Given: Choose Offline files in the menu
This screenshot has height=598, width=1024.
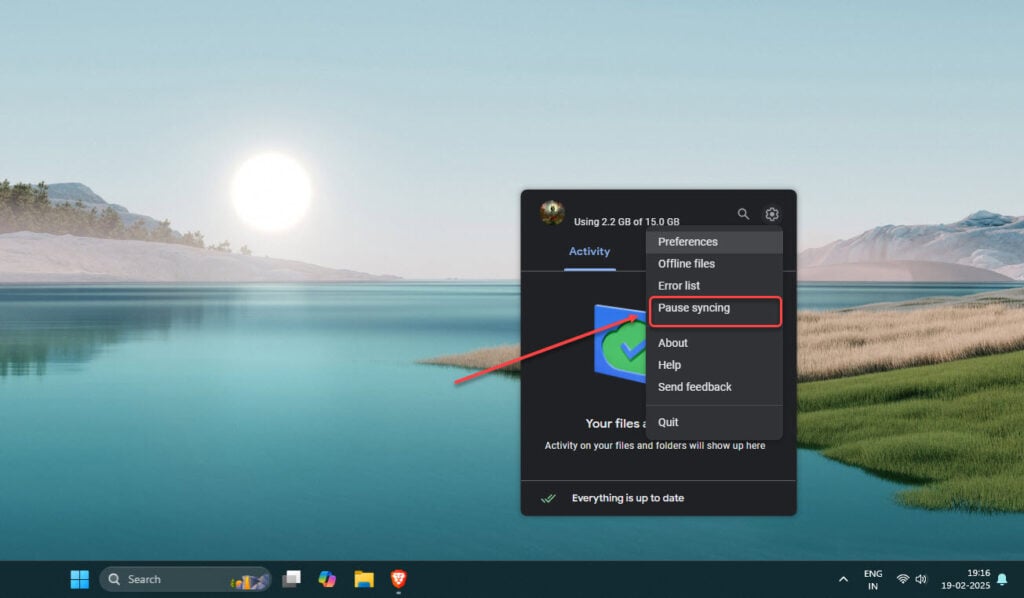Looking at the screenshot, I should pos(714,264).
